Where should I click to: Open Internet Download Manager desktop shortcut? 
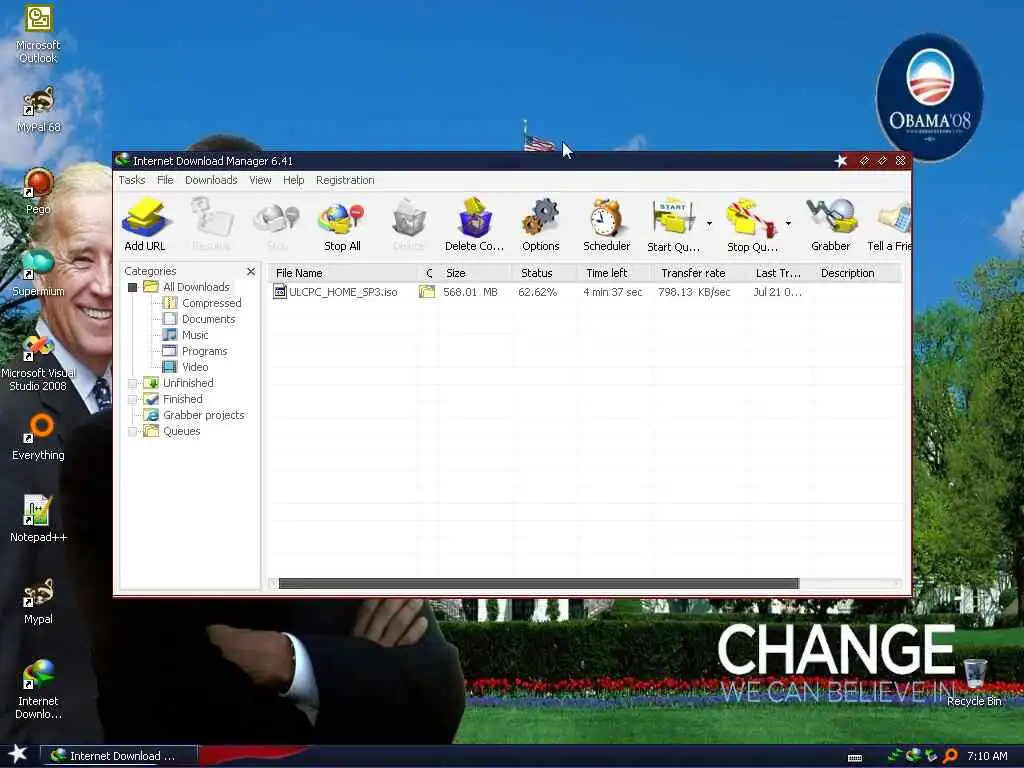pyautogui.click(x=38, y=690)
